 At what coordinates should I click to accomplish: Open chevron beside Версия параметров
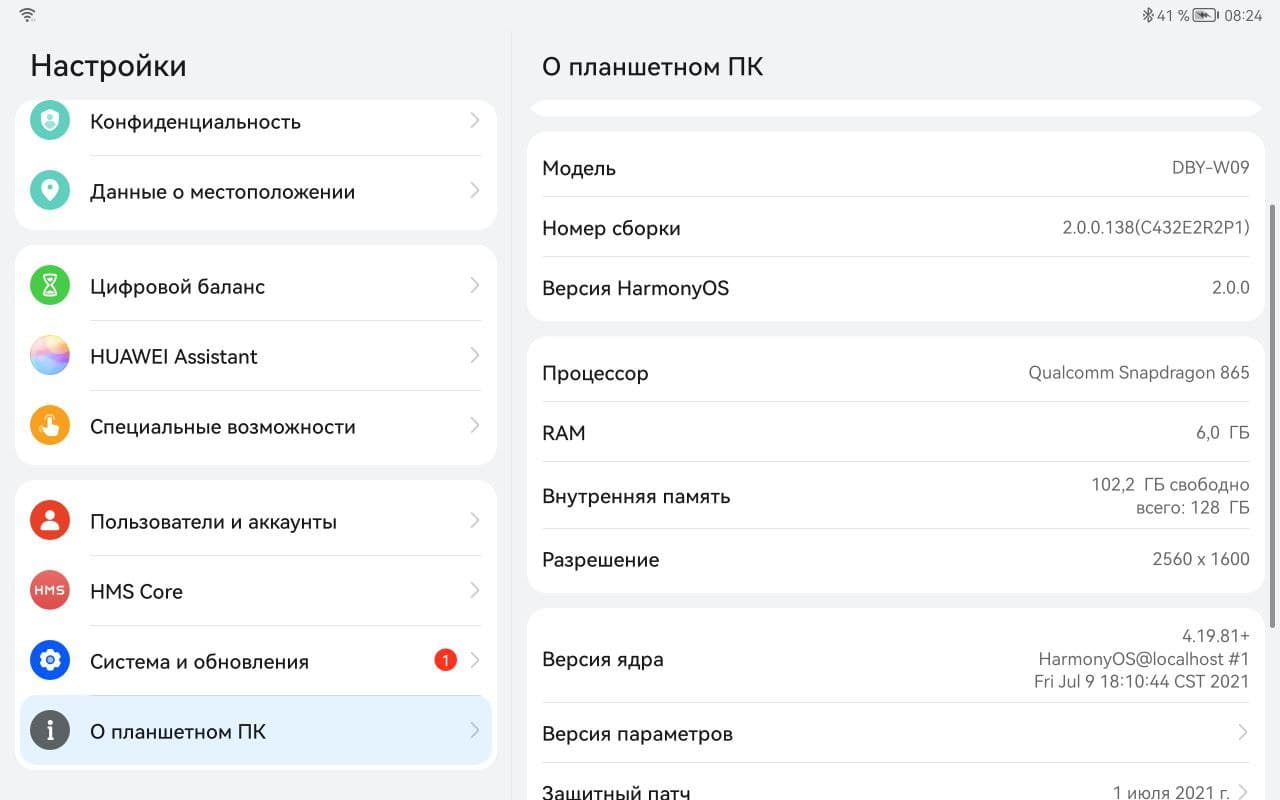1243,733
